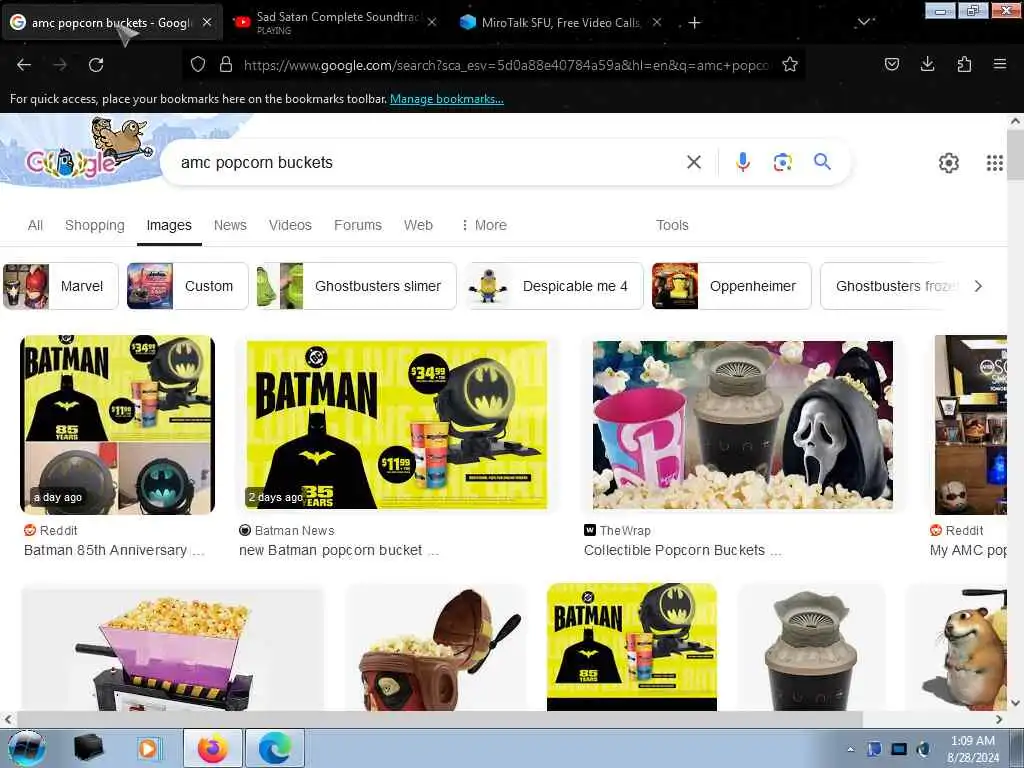
Task: Open the Forums results tab
Action: point(358,225)
